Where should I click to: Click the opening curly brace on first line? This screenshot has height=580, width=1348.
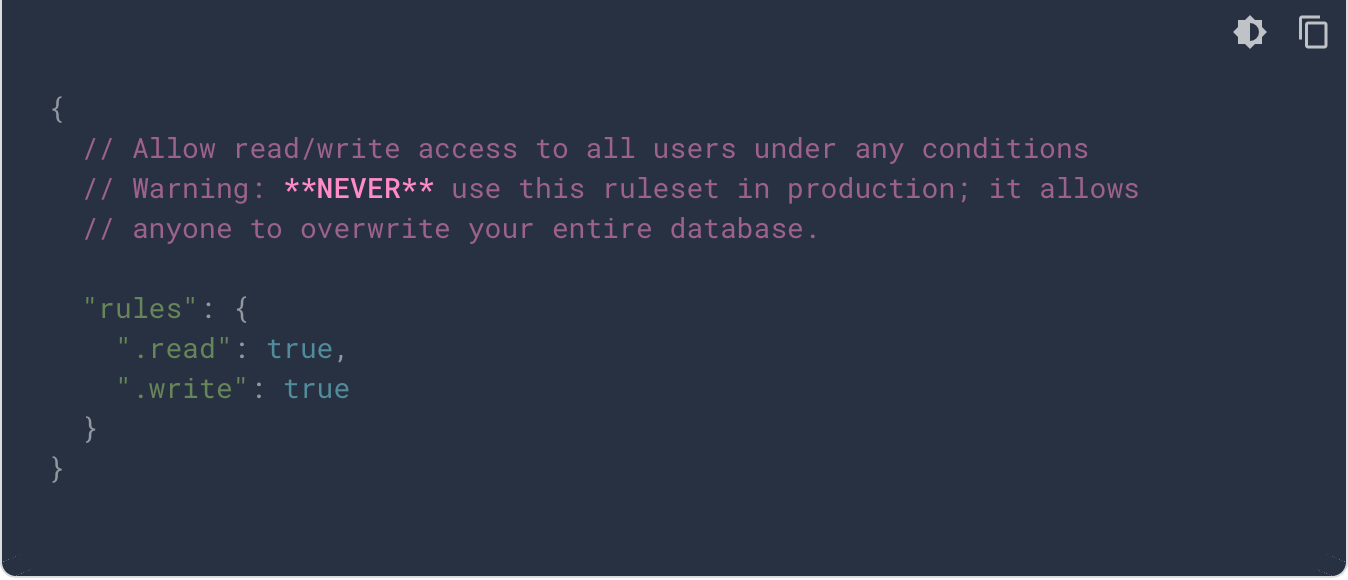pyautogui.click(x=58, y=109)
